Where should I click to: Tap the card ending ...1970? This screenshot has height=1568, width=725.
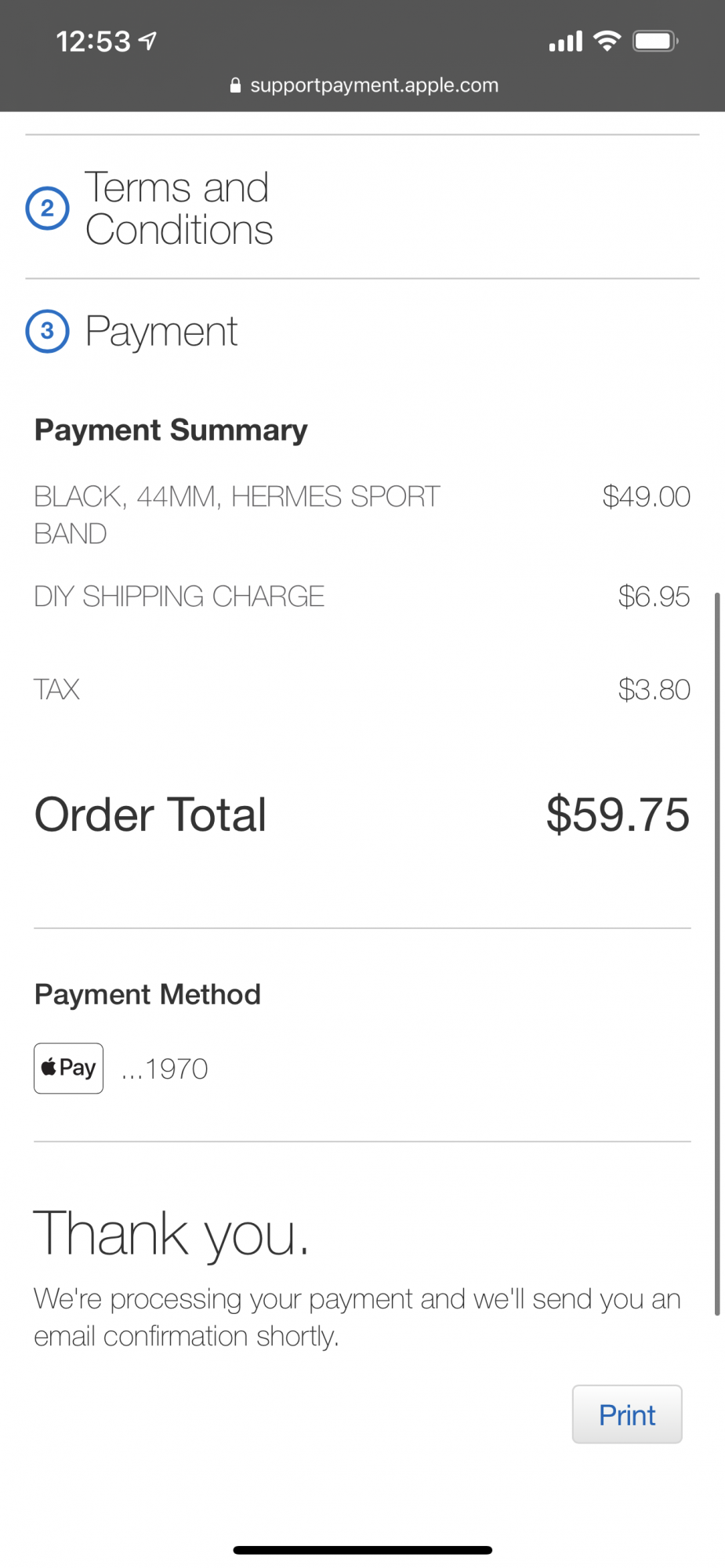(x=165, y=1069)
